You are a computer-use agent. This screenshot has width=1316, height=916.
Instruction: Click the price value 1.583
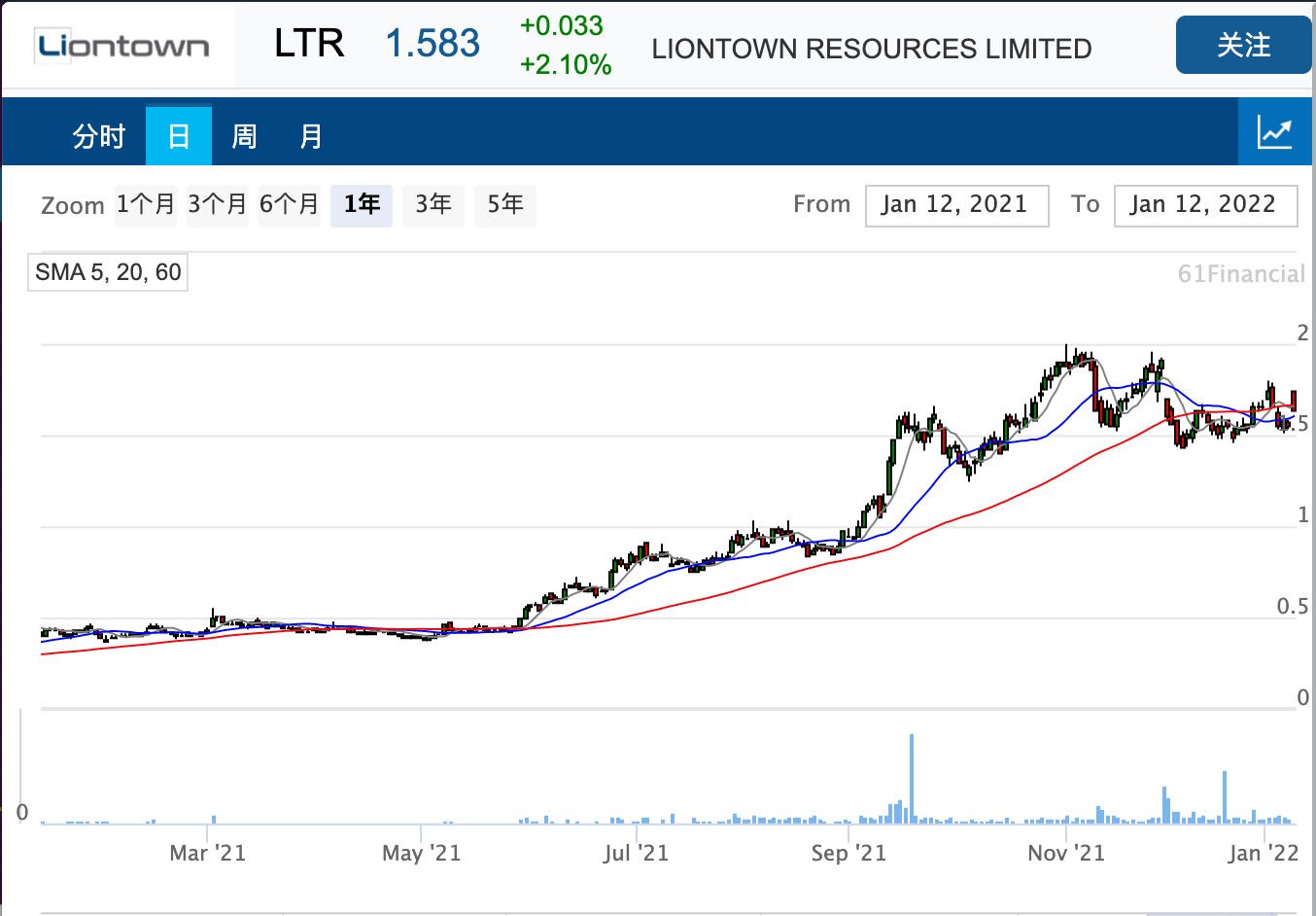pyautogui.click(x=433, y=44)
